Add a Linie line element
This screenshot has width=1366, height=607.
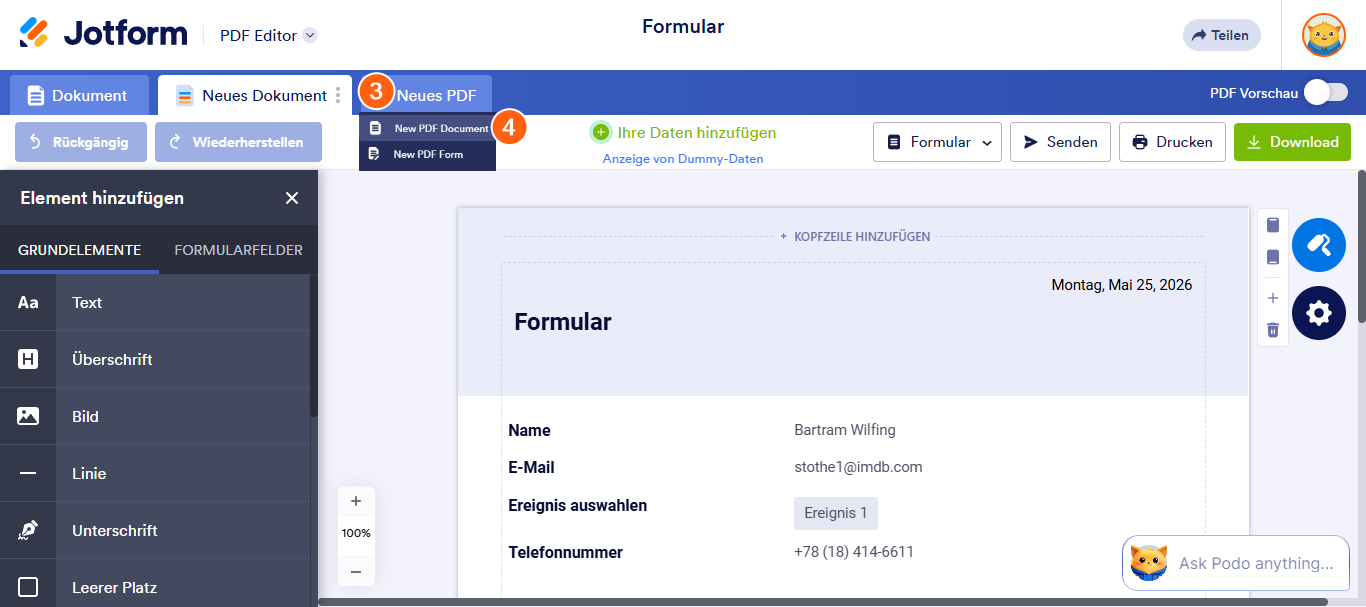155,473
